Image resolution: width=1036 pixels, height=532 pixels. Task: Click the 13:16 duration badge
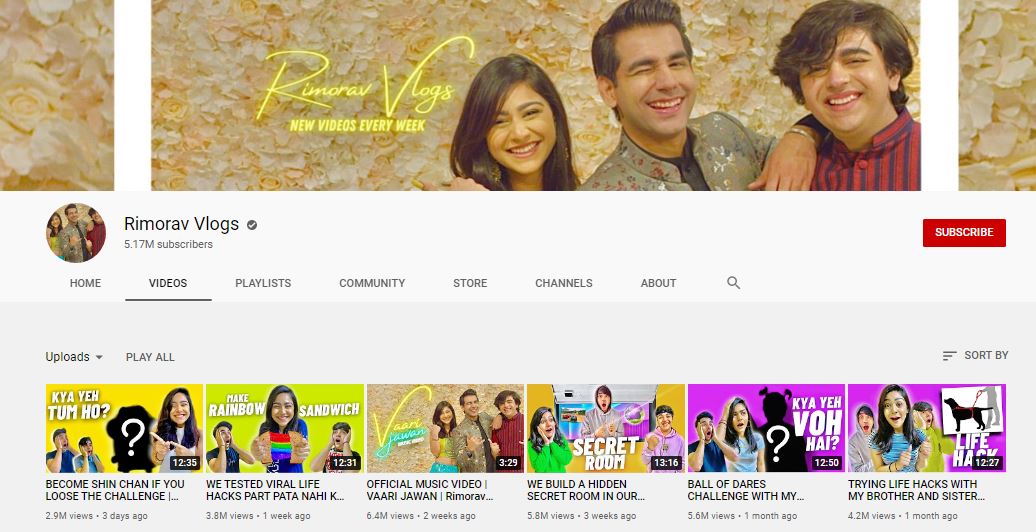tap(666, 463)
